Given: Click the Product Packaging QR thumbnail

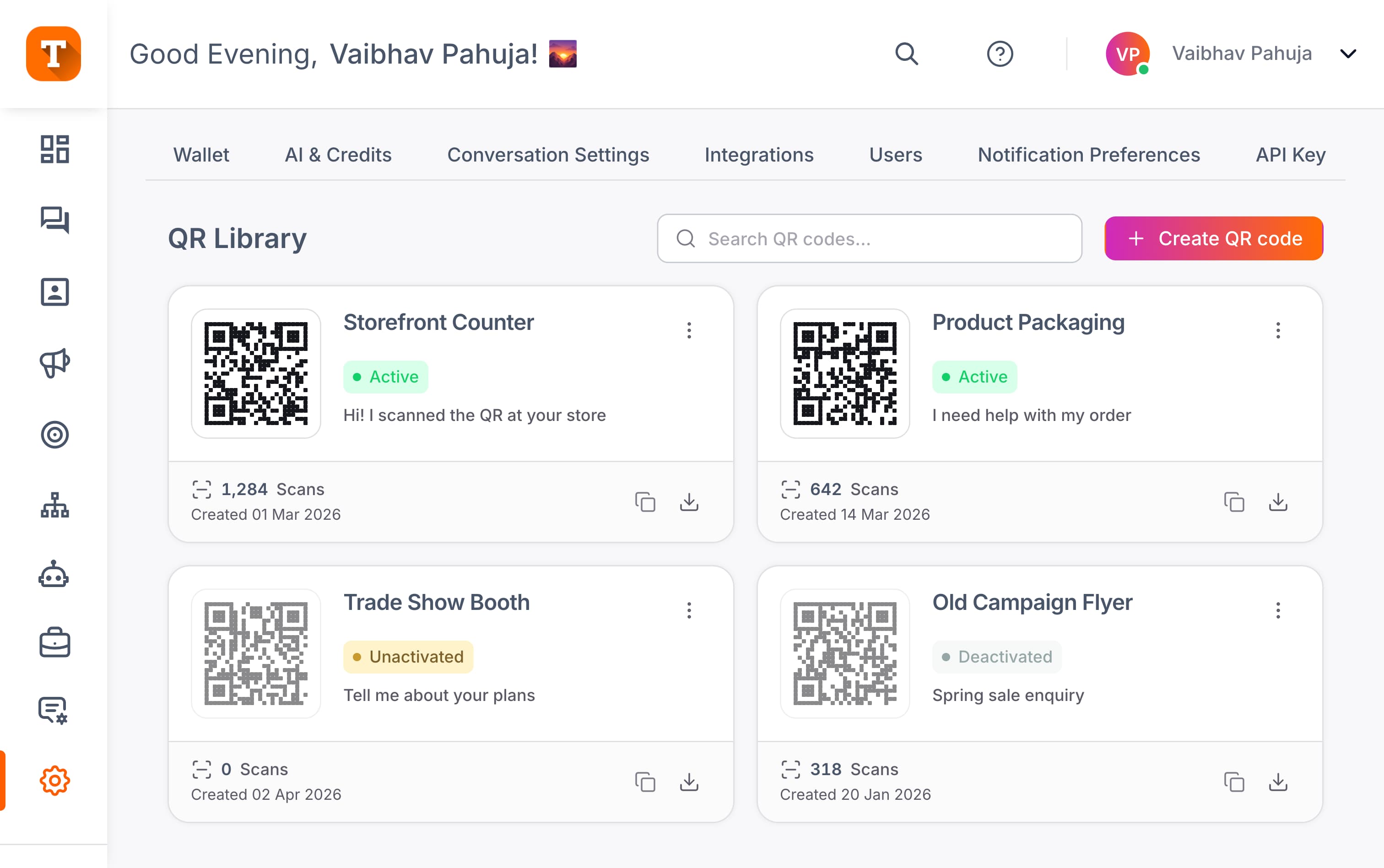Looking at the screenshot, I should point(844,374).
